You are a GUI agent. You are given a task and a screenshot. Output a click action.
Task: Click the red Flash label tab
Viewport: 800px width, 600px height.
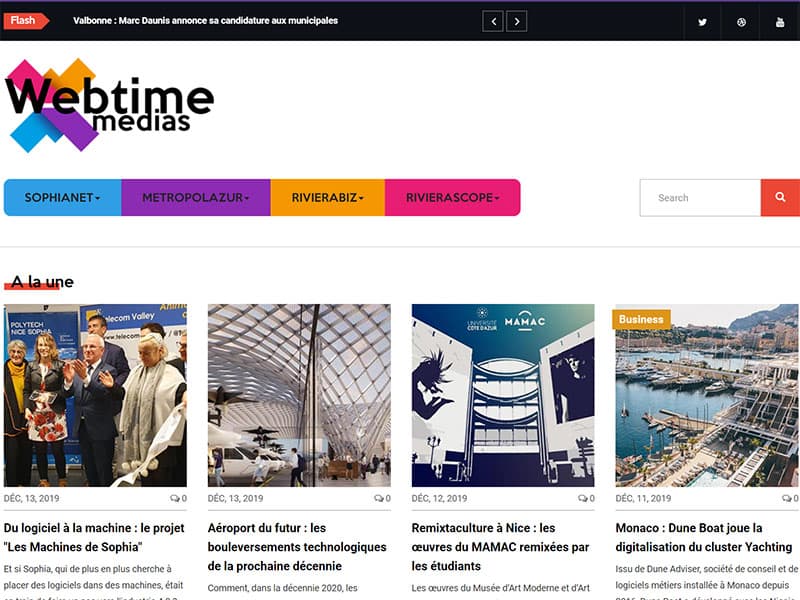pos(24,21)
